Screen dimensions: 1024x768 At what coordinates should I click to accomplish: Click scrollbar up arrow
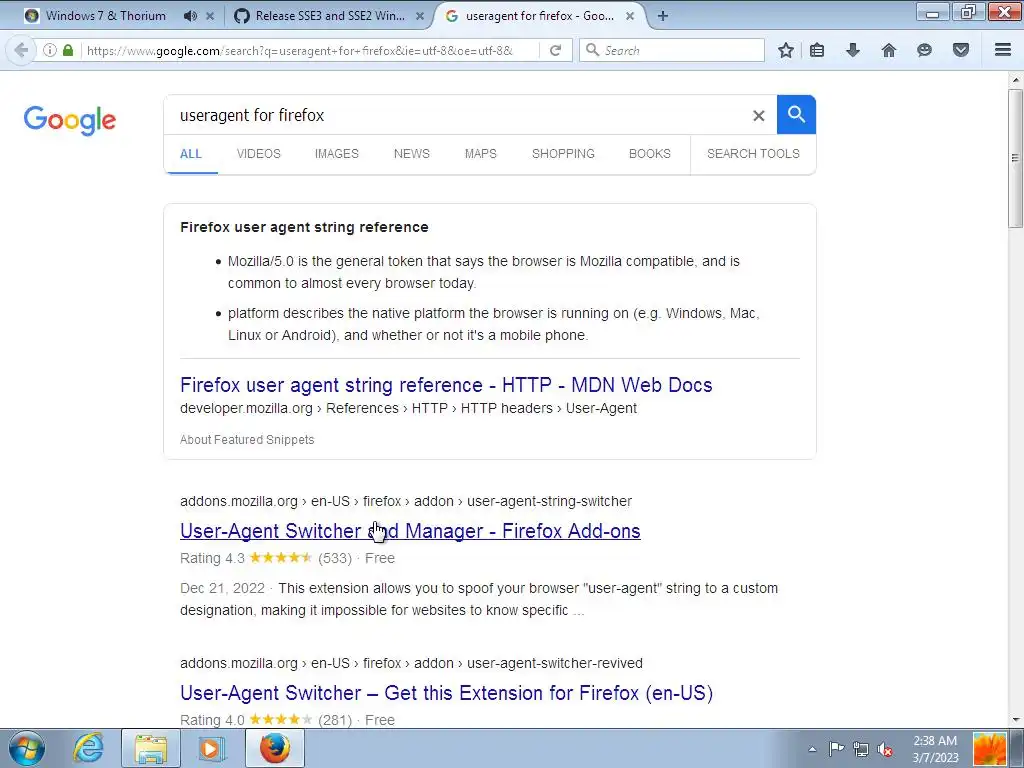(1015, 80)
